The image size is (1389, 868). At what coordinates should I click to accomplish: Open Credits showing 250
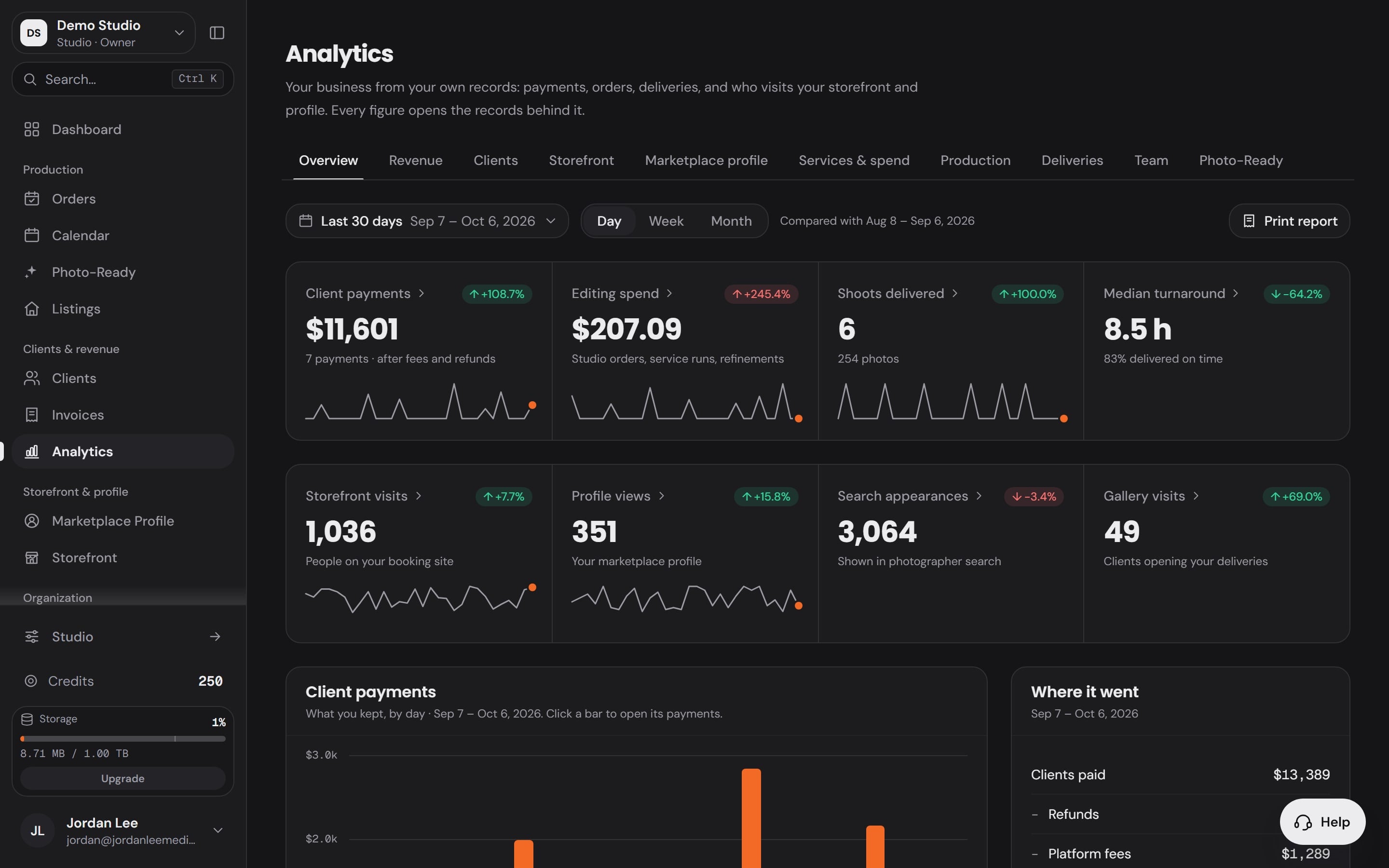[123, 681]
